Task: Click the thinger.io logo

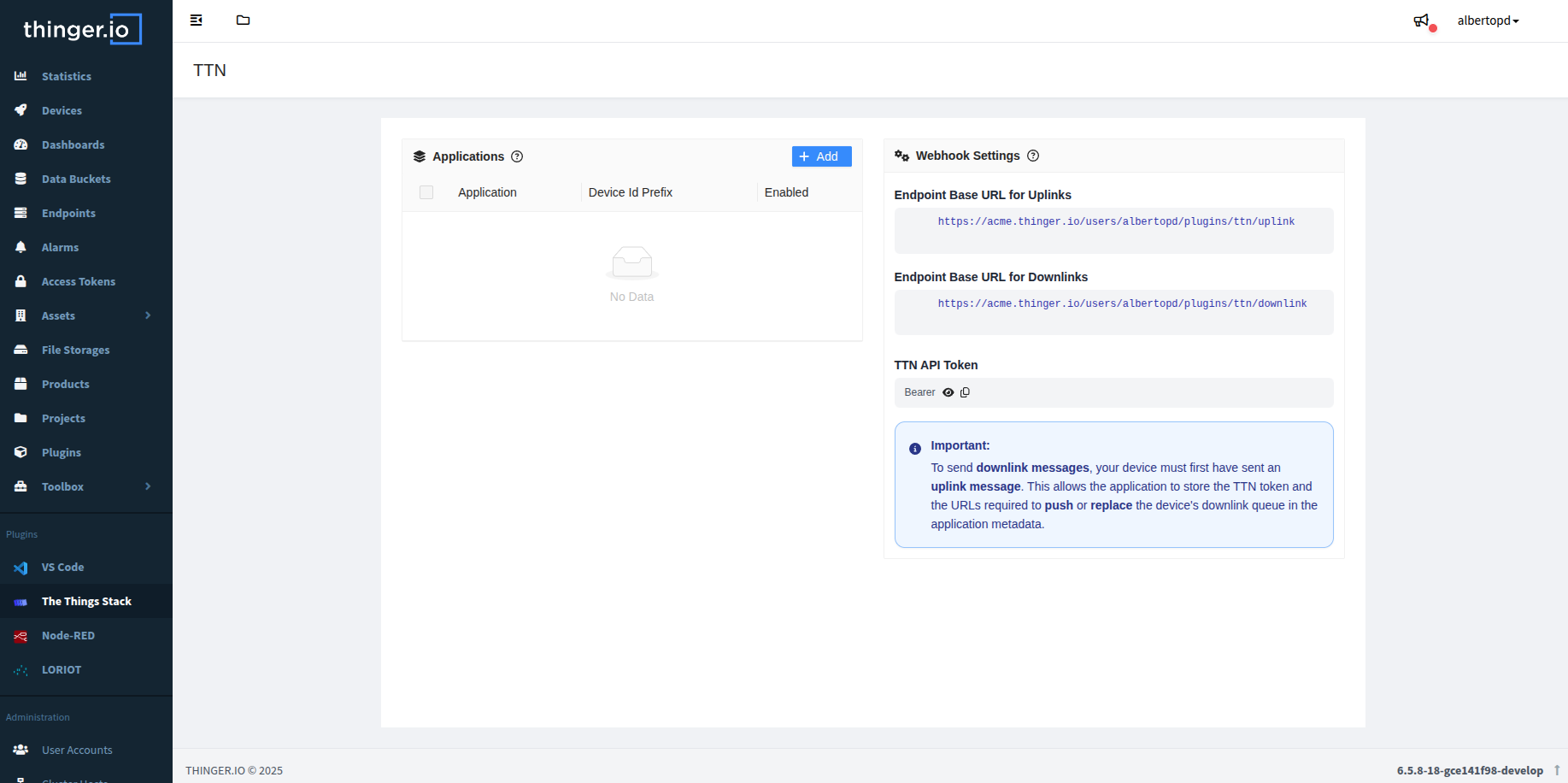Action: coord(82,29)
